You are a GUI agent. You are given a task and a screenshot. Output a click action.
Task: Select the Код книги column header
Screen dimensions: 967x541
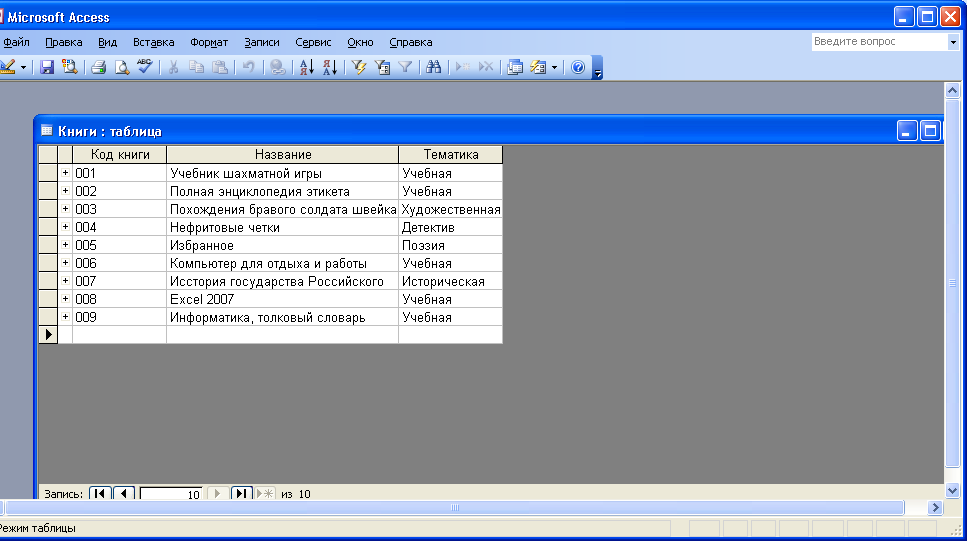[x=120, y=154]
